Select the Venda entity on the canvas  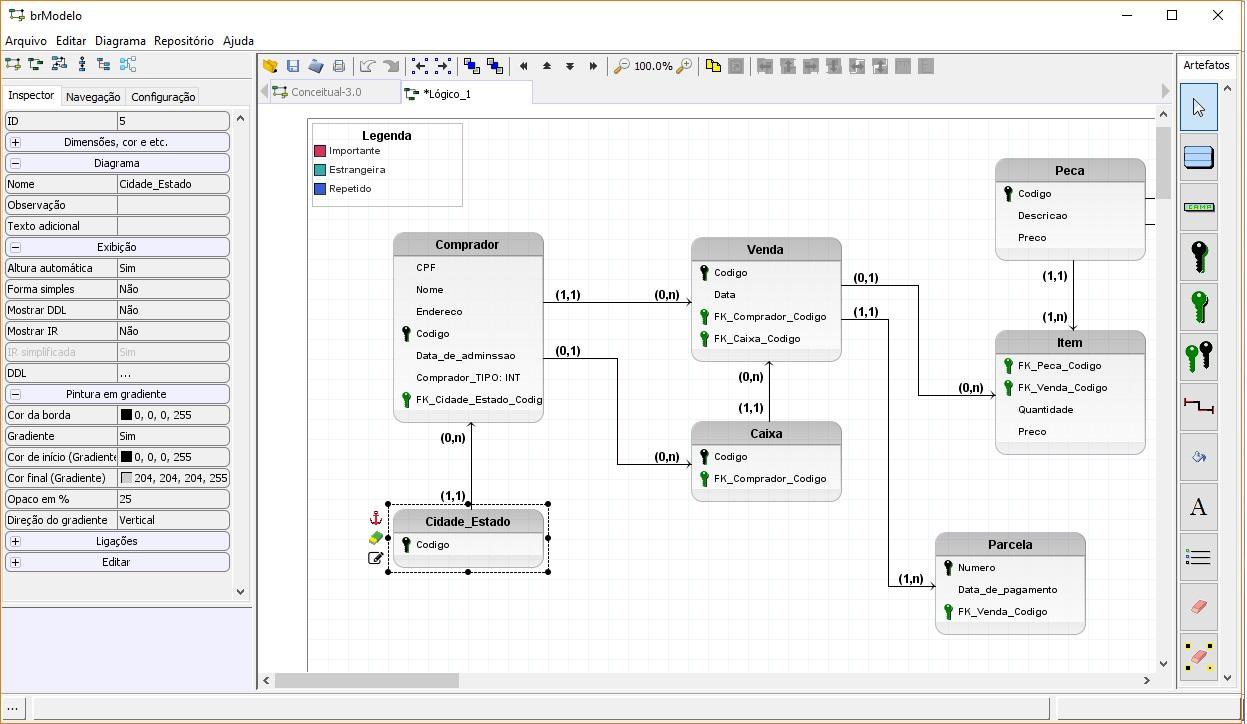(765, 249)
